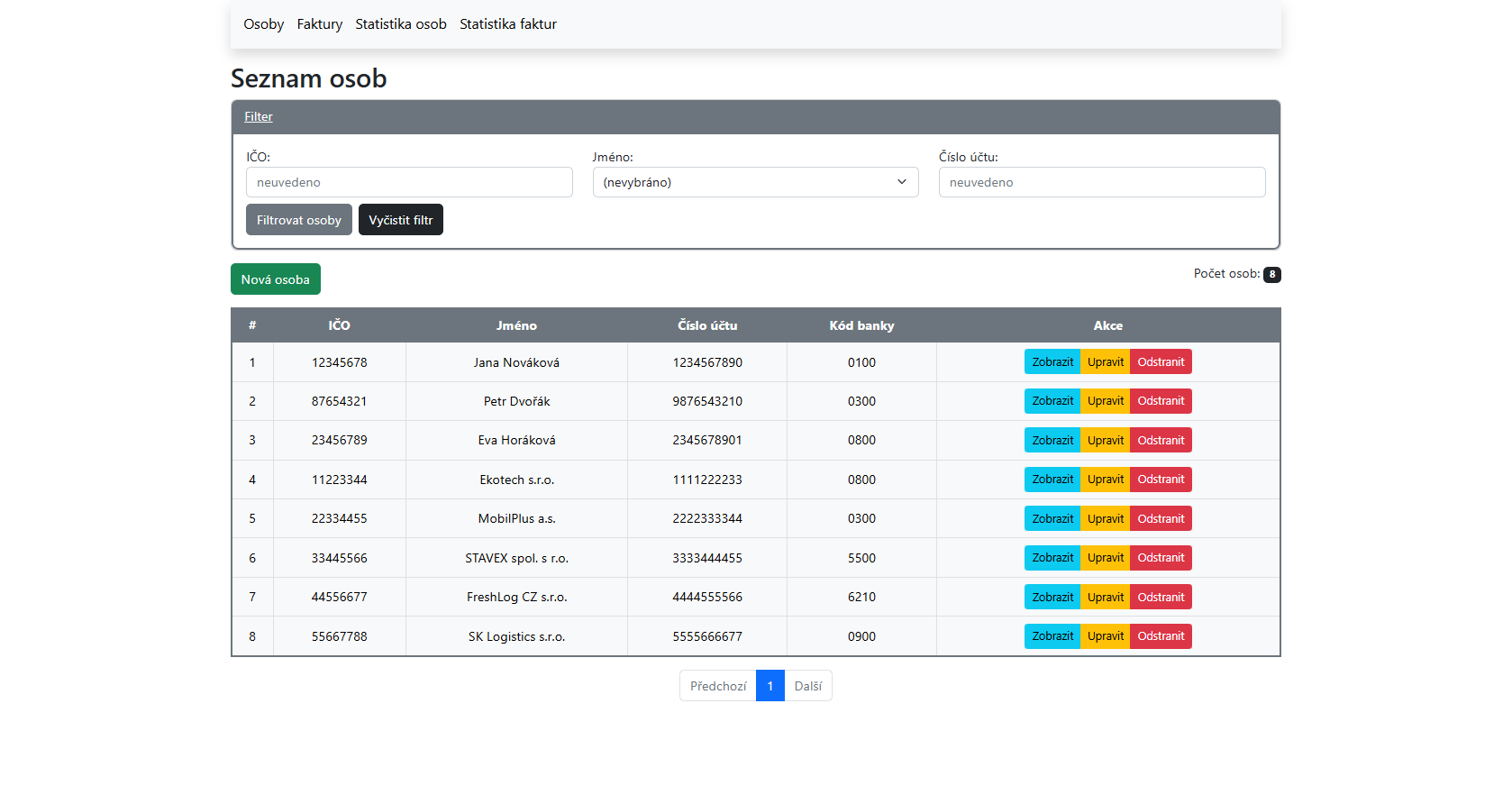Click Odstranit for Eva Horáková
The image size is (1512, 795).
[1161, 441]
